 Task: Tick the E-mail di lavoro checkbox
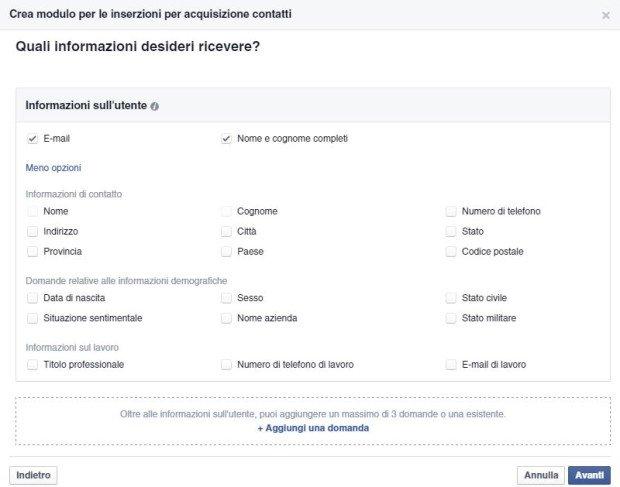pyautogui.click(x=452, y=365)
